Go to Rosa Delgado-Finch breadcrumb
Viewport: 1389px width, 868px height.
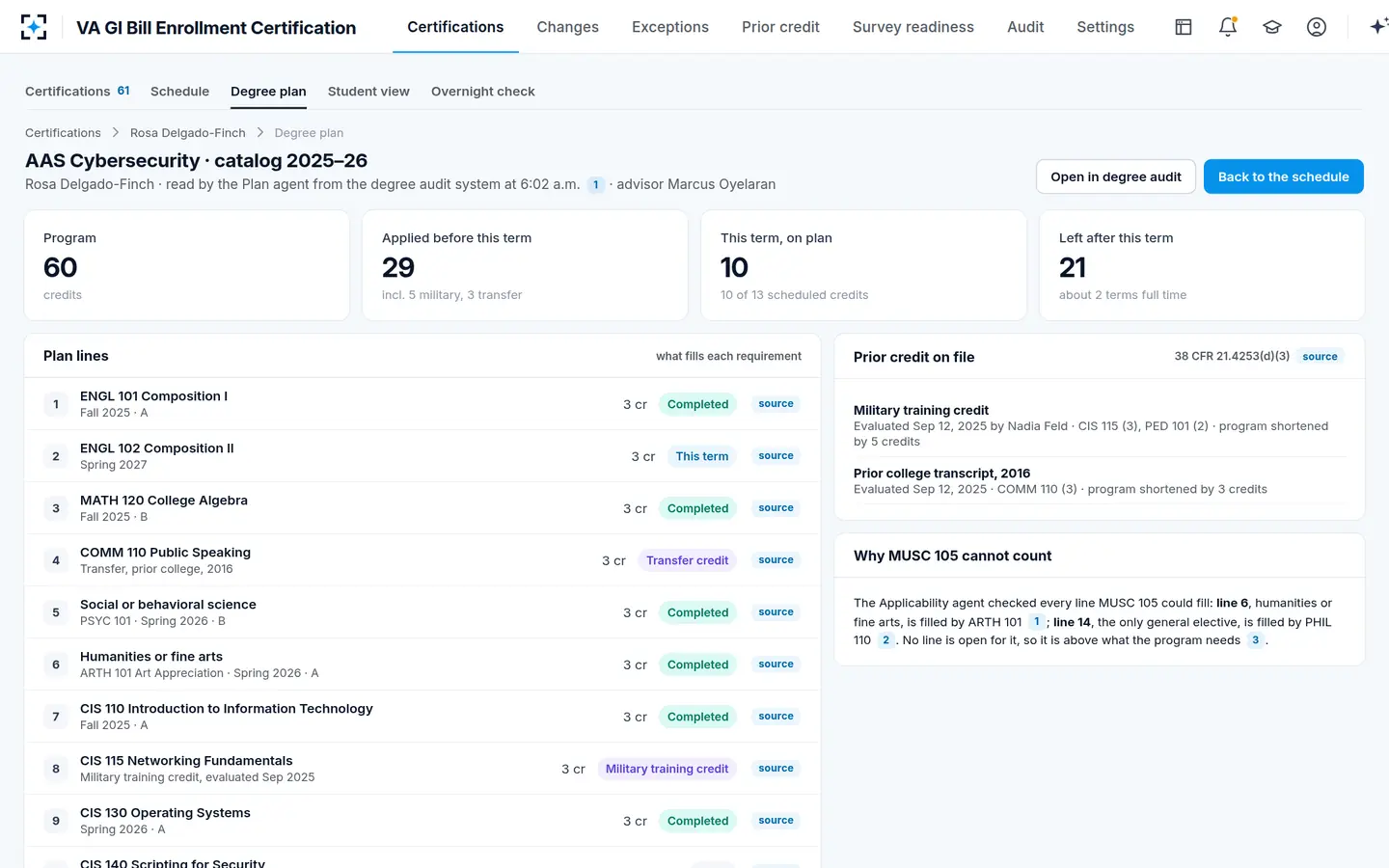188,133
